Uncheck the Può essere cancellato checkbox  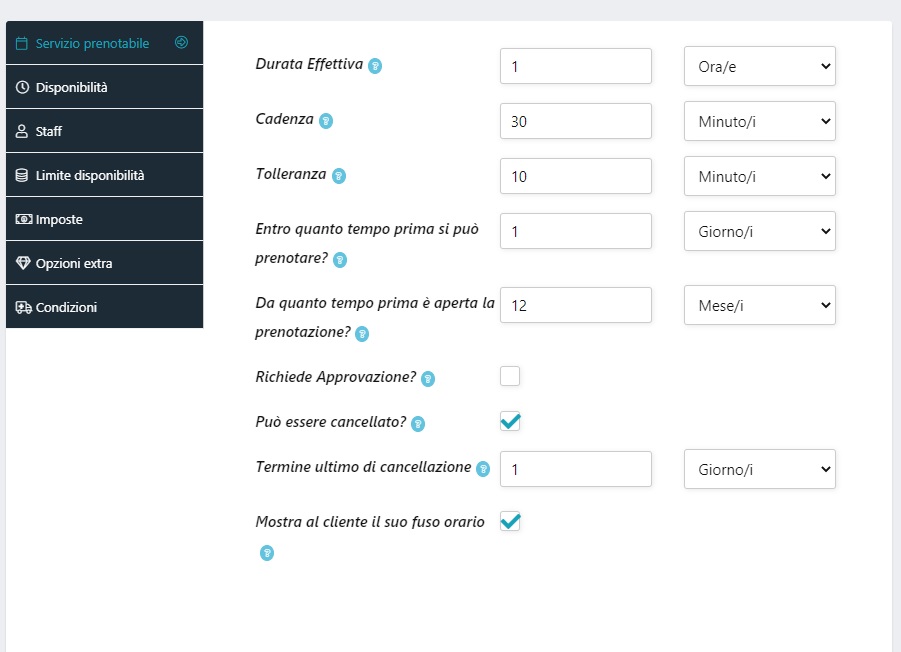click(x=510, y=421)
